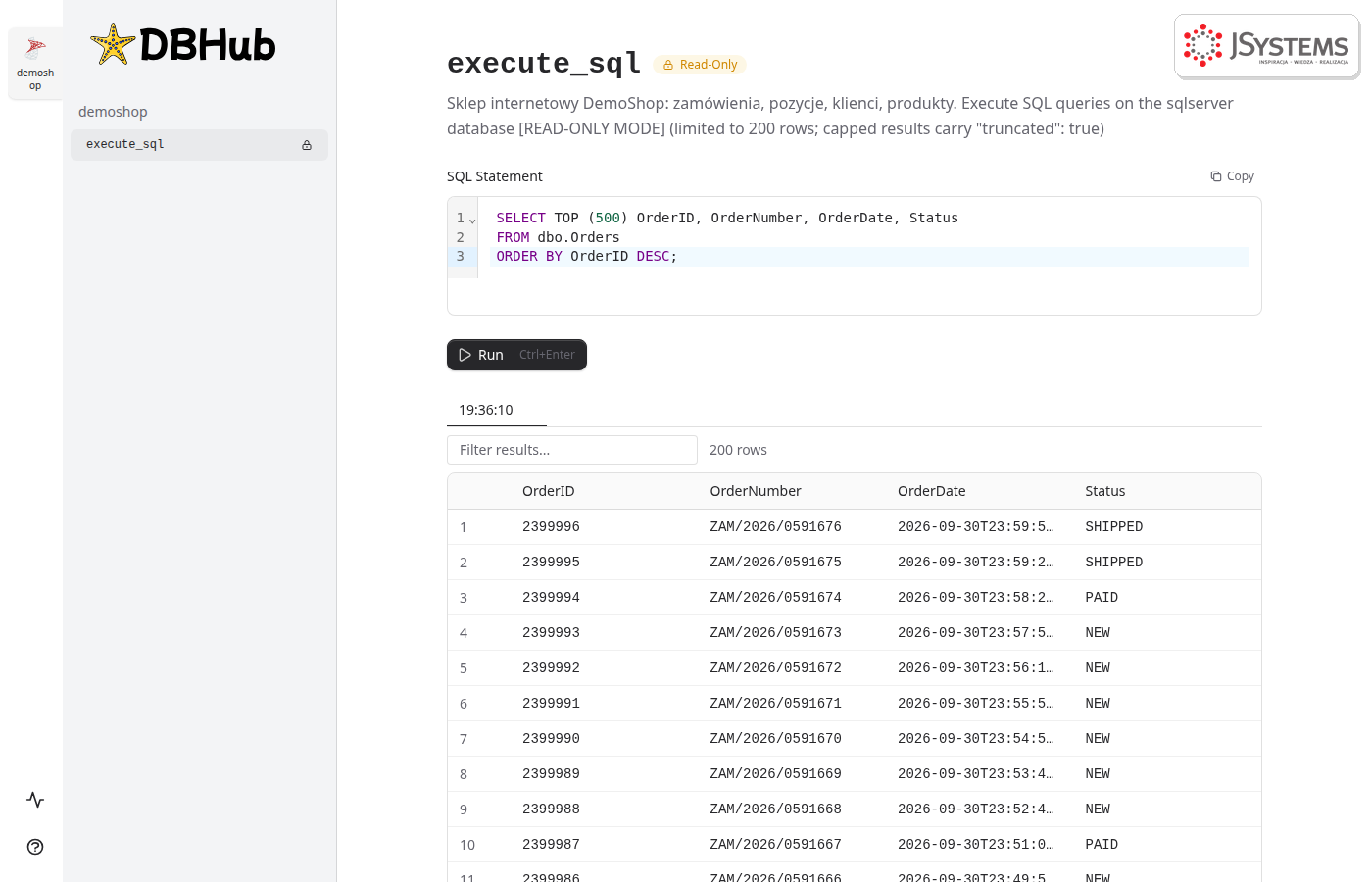Click order number ZAM/2026/0591667
The image size is (1372, 882).
pyautogui.click(x=775, y=845)
